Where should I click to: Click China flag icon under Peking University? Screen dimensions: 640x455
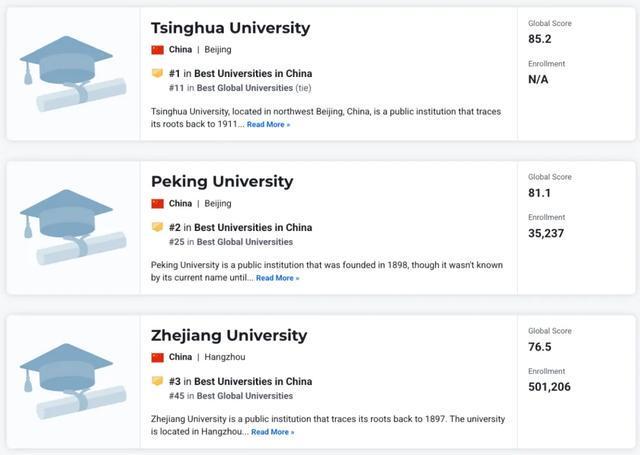[x=157, y=203]
